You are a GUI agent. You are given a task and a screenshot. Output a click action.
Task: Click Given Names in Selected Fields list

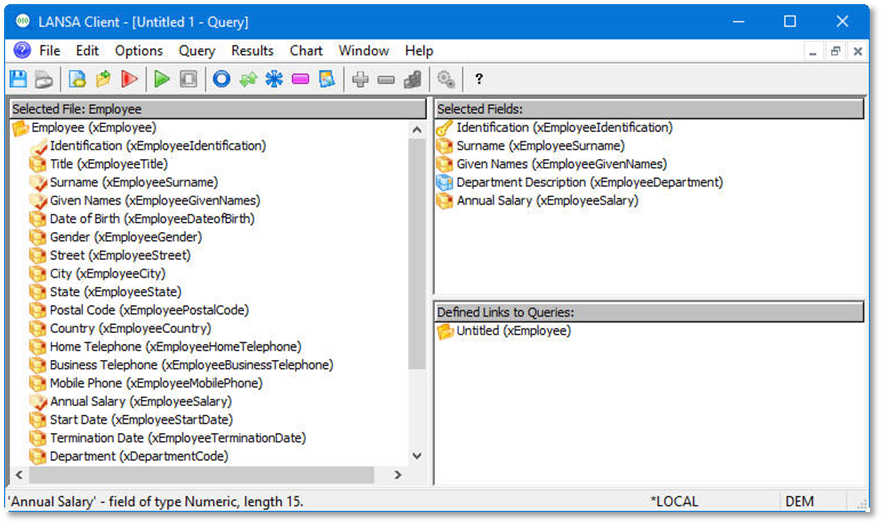pos(561,164)
